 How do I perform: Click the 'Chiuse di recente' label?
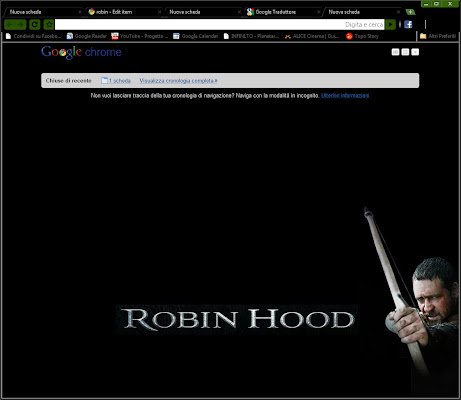(x=68, y=81)
